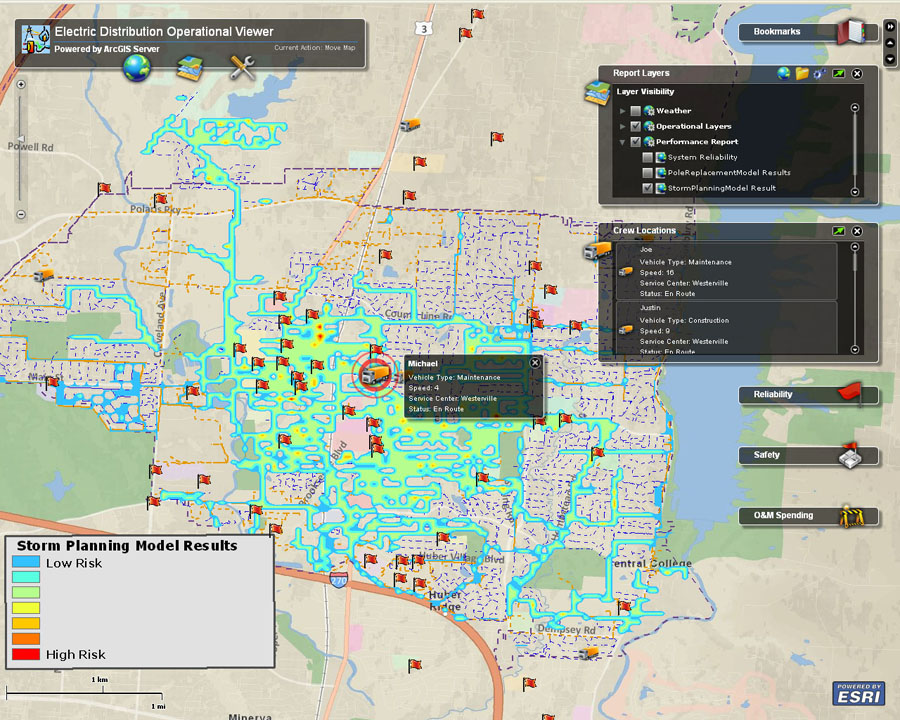
Task: Open the Reliability widget
Action: (x=808, y=395)
